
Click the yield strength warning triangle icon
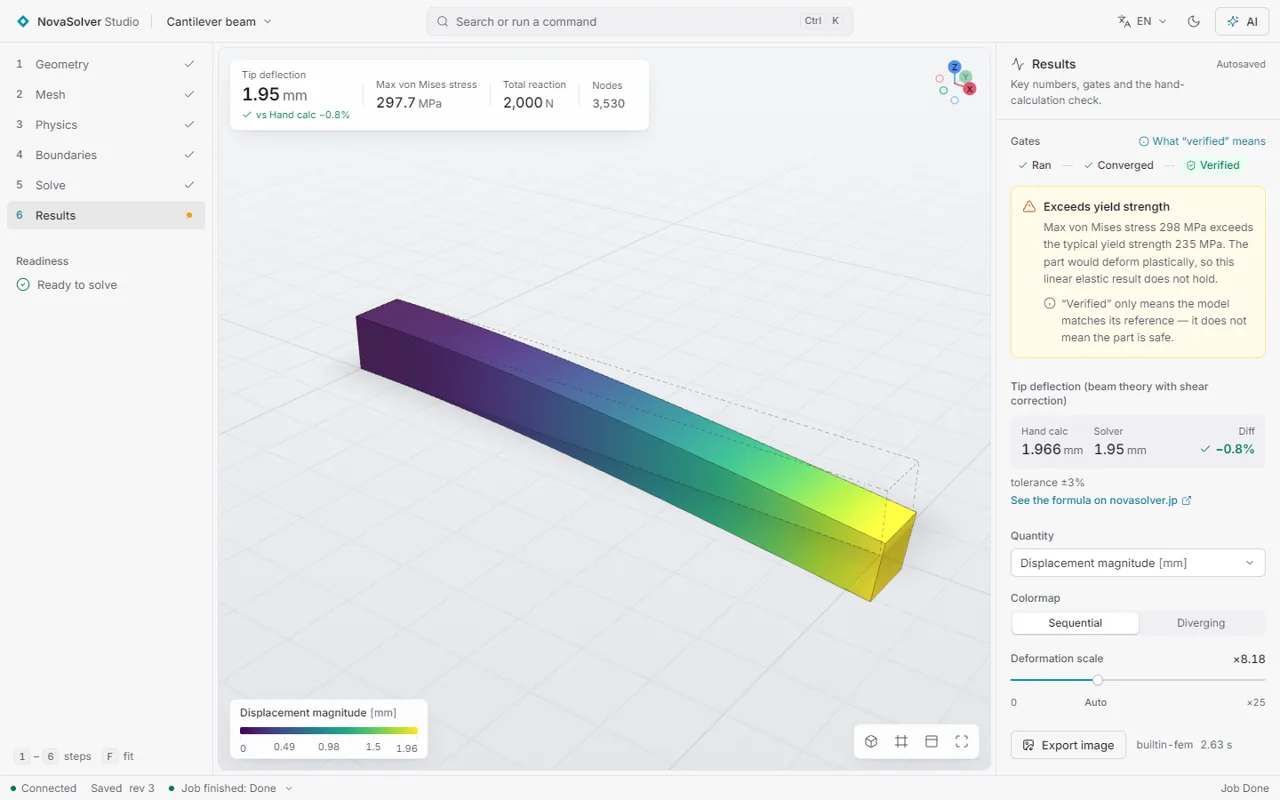[x=1029, y=207]
